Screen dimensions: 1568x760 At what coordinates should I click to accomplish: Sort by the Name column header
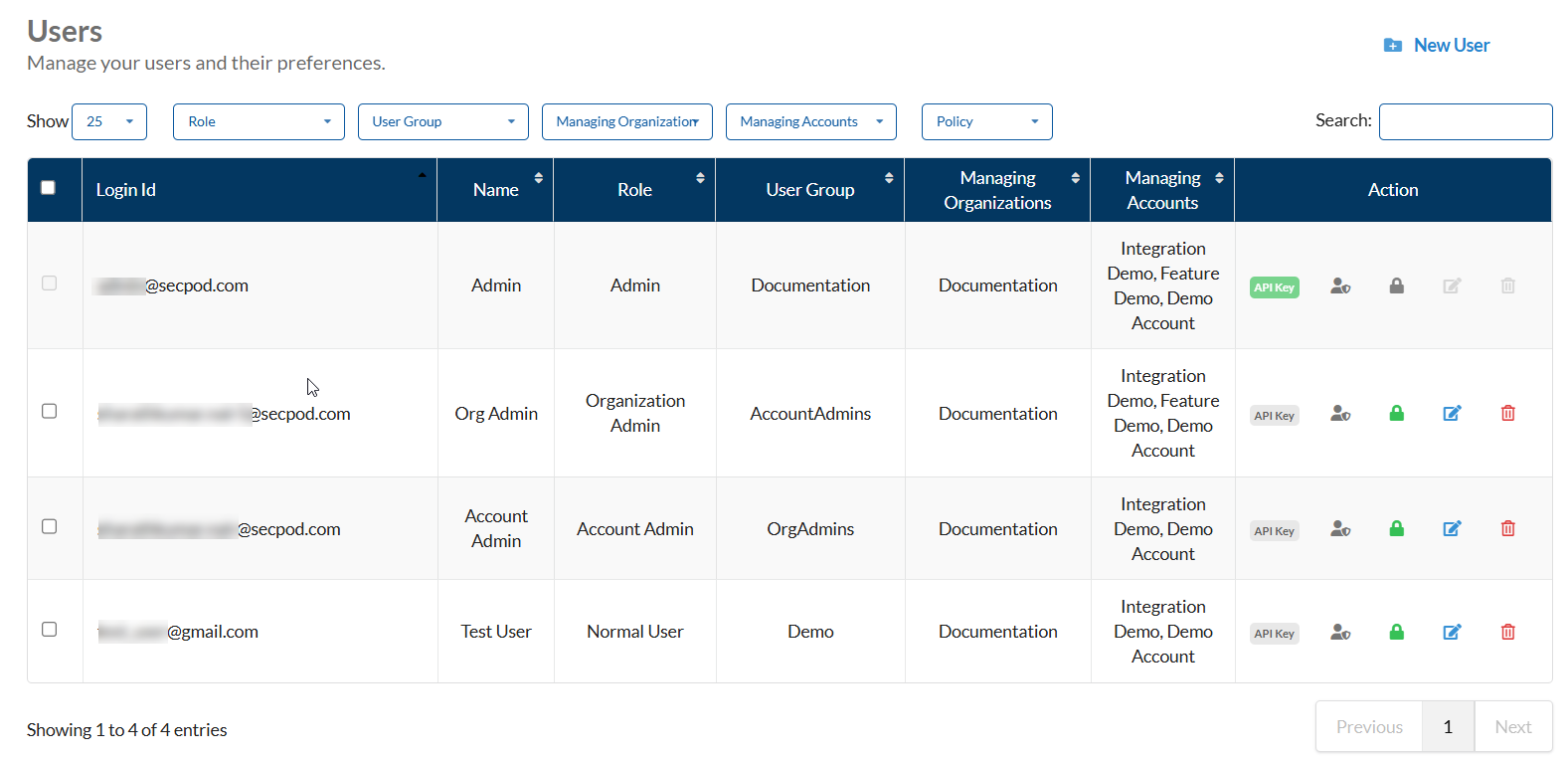point(495,190)
